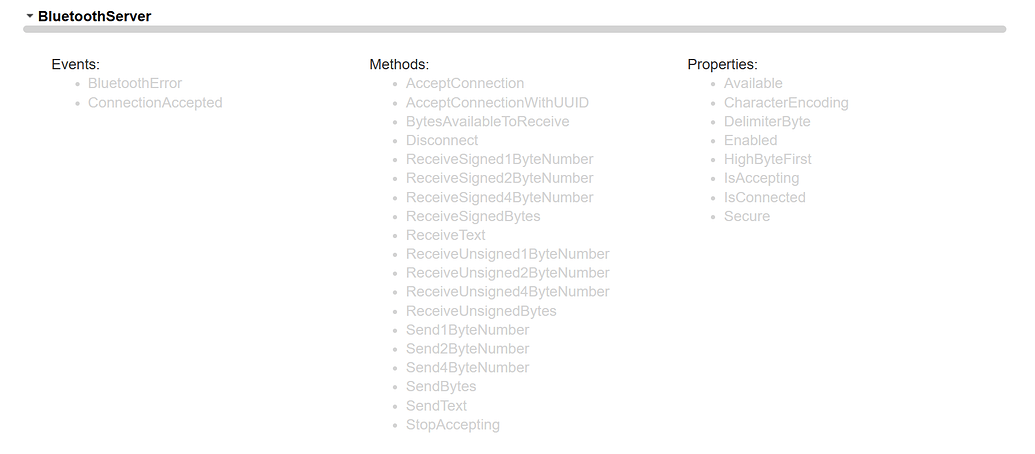The height and width of the screenshot is (454, 1035).
Task: Click the SendText method link
Action: tap(436, 406)
